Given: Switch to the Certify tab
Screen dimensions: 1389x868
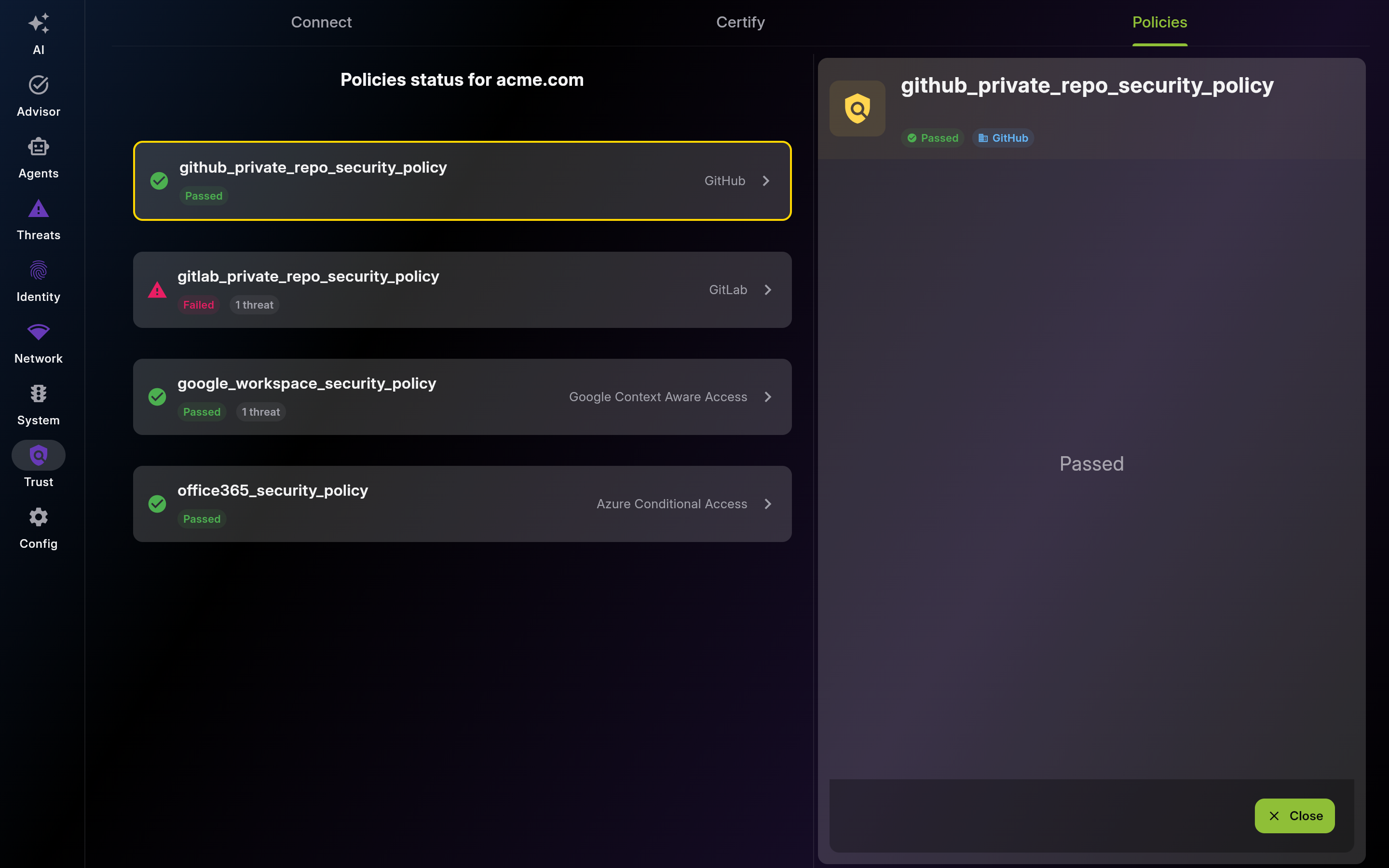Looking at the screenshot, I should tap(740, 22).
